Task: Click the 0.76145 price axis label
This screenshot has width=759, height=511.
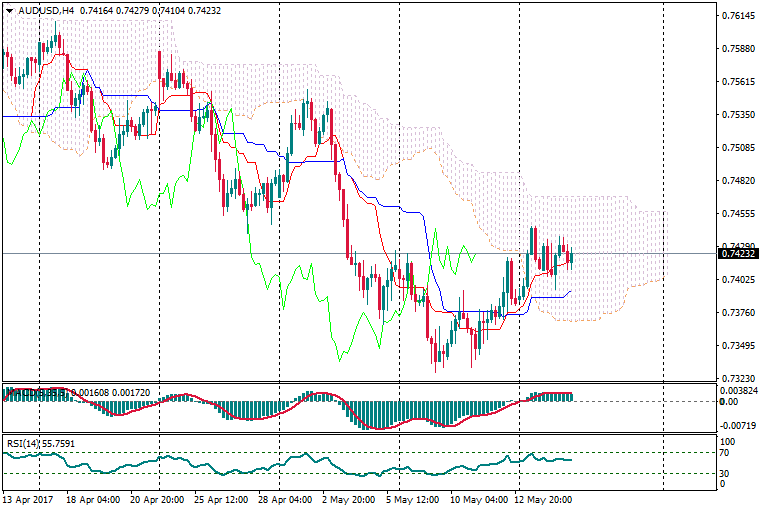Action: 737,16
